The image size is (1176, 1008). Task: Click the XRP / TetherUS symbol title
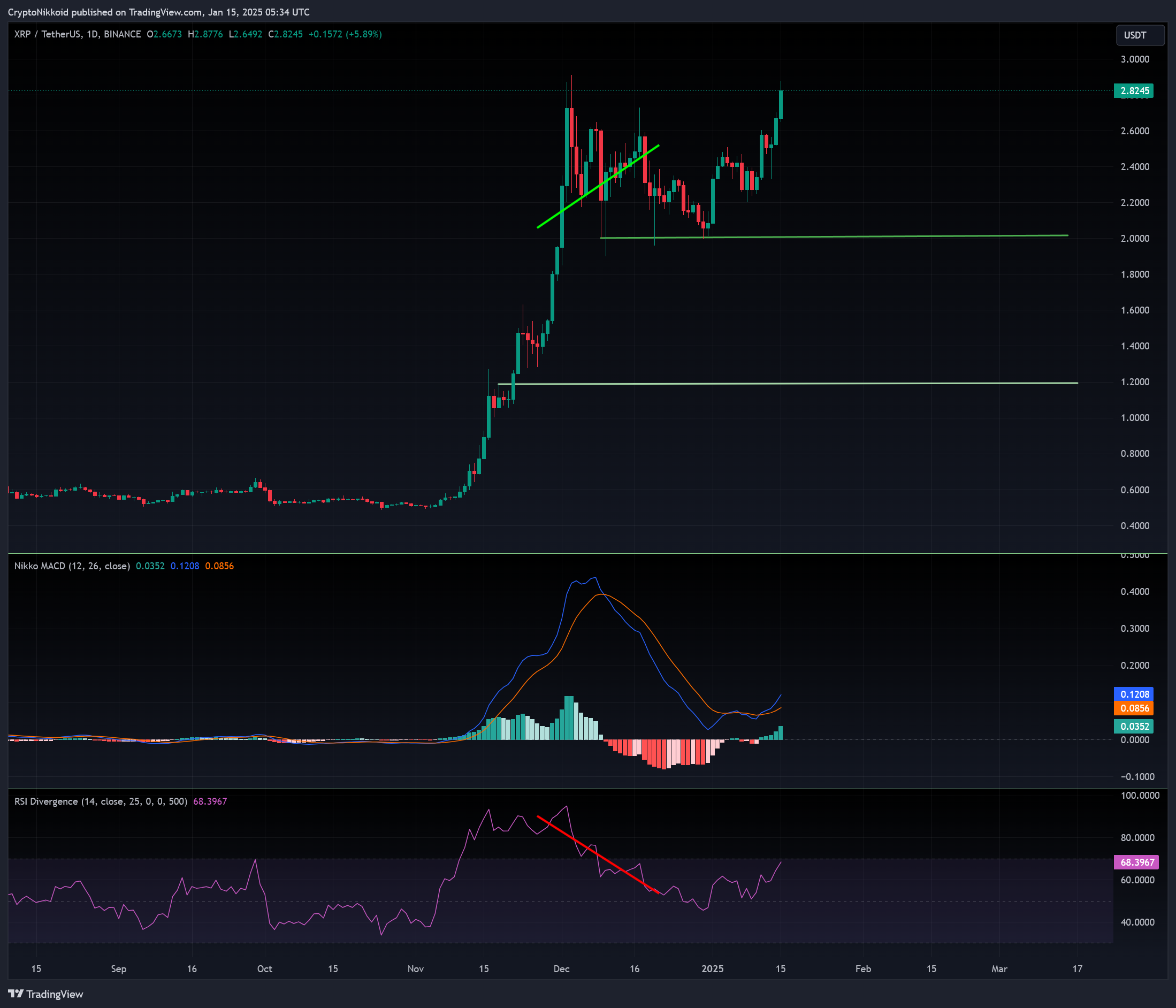tap(78, 34)
